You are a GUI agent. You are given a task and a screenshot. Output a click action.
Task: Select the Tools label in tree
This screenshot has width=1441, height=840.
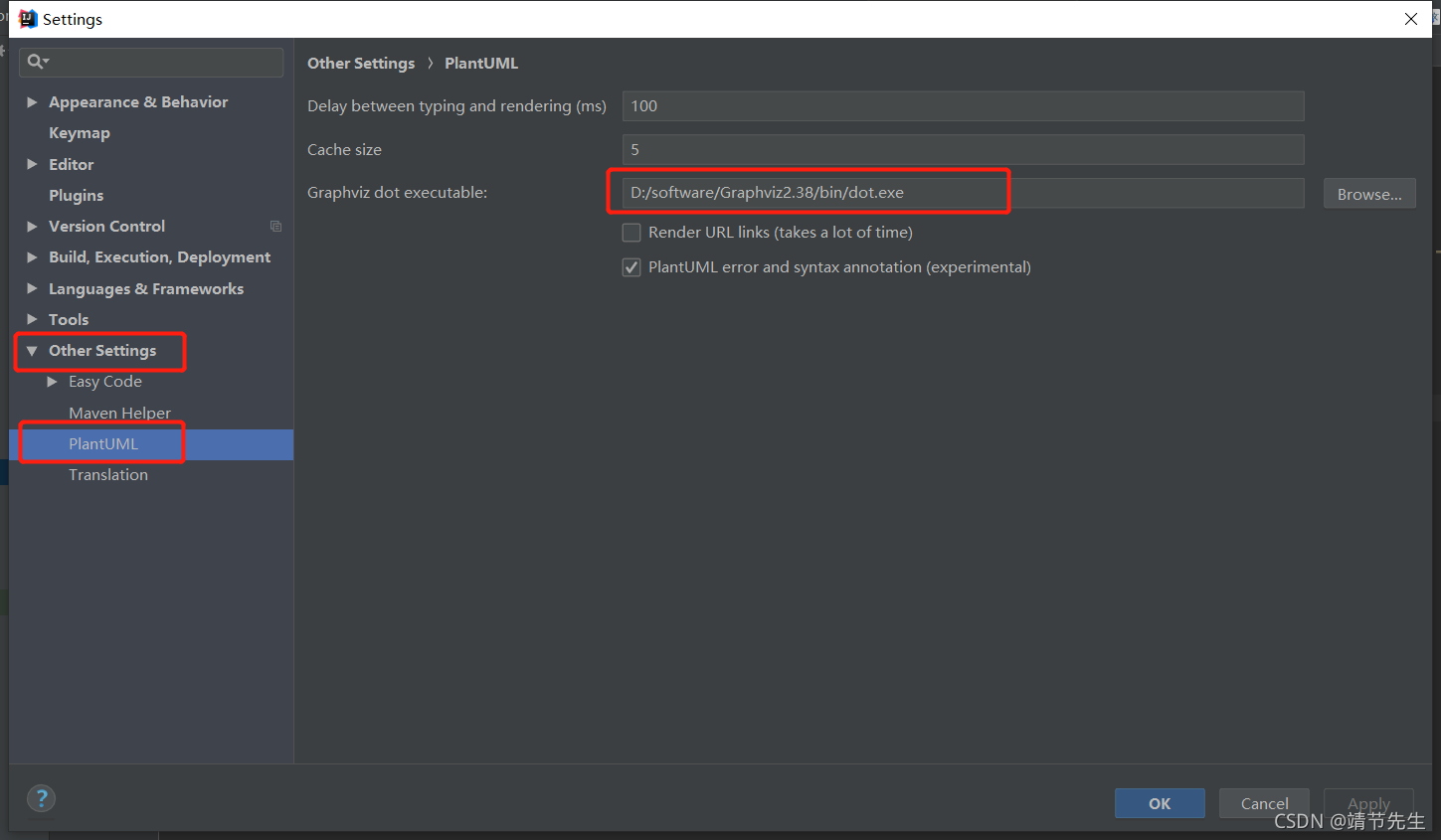[x=69, y=319]
